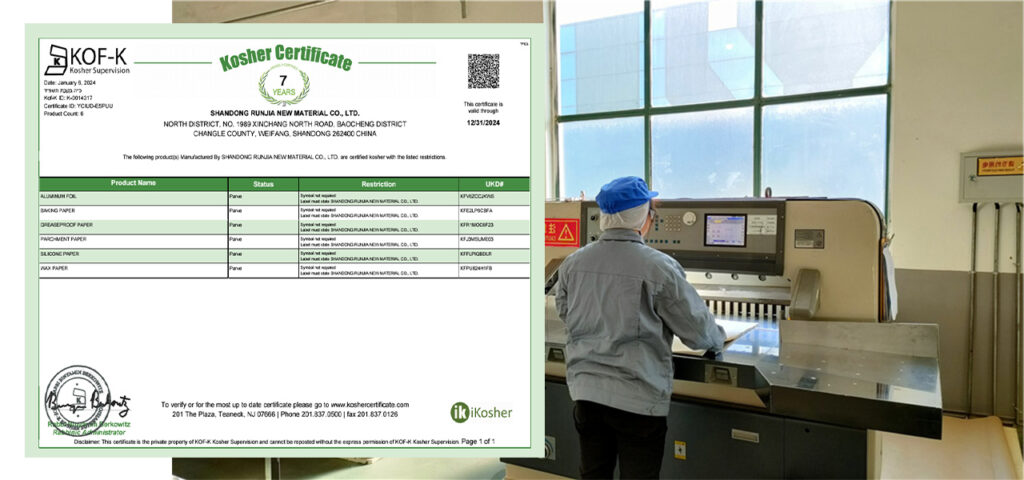Screen dimensions: 1024x480
Task: Click the QR code on the certificate
Action: pyautogui.click(x=483, y=71)
